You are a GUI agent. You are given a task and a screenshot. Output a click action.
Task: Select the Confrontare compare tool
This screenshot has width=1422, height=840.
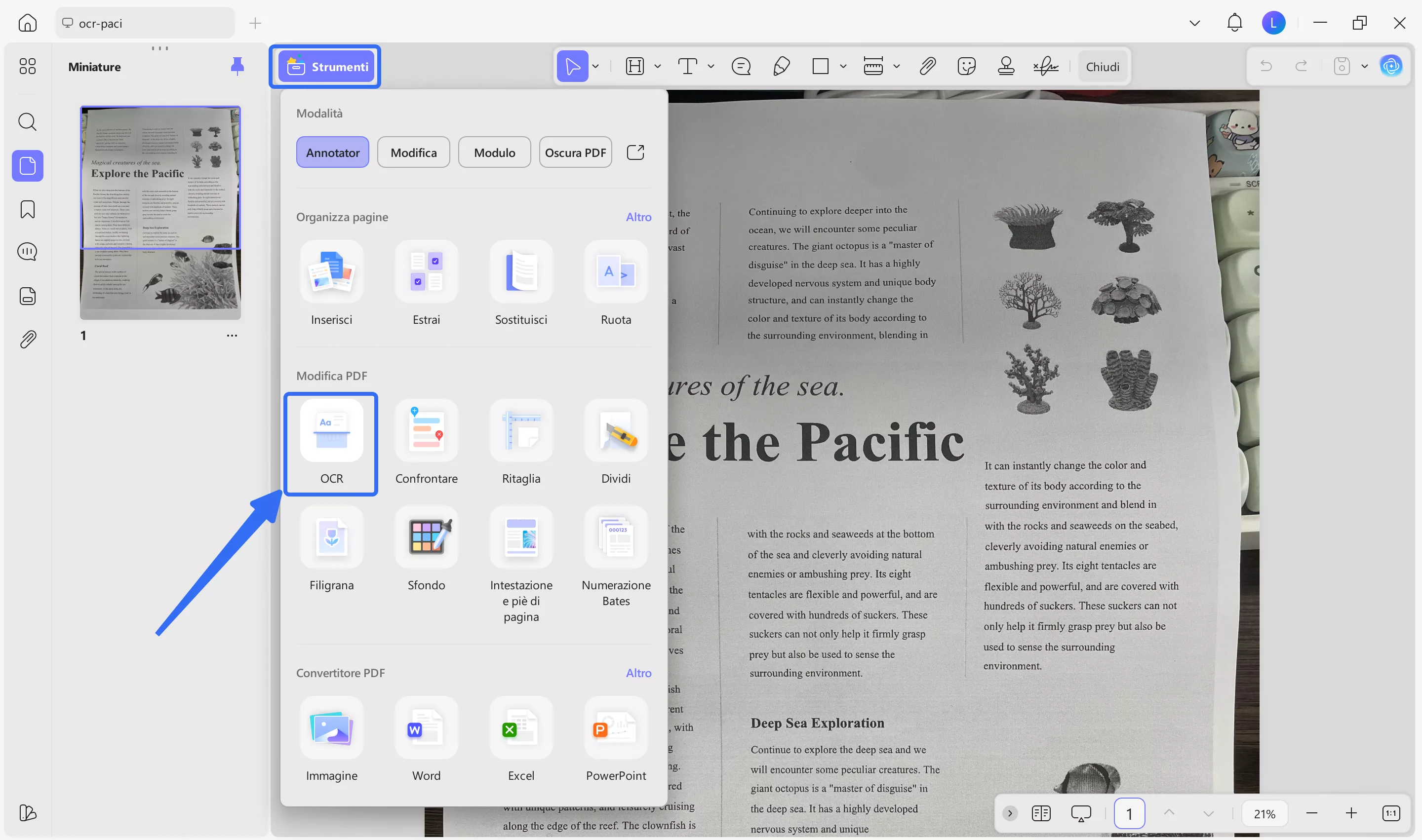(x=426, y=431)
